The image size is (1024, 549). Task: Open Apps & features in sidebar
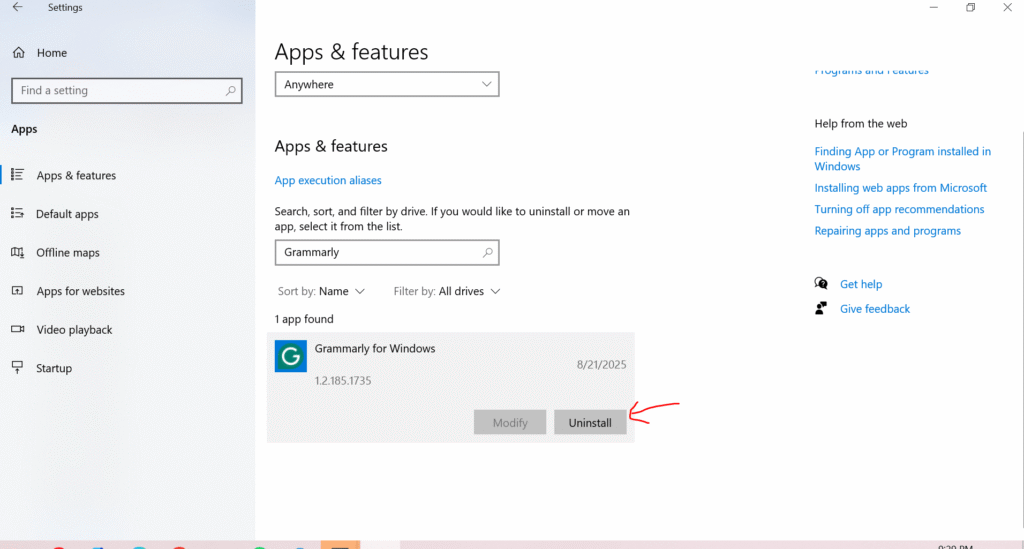coord(76,176)
